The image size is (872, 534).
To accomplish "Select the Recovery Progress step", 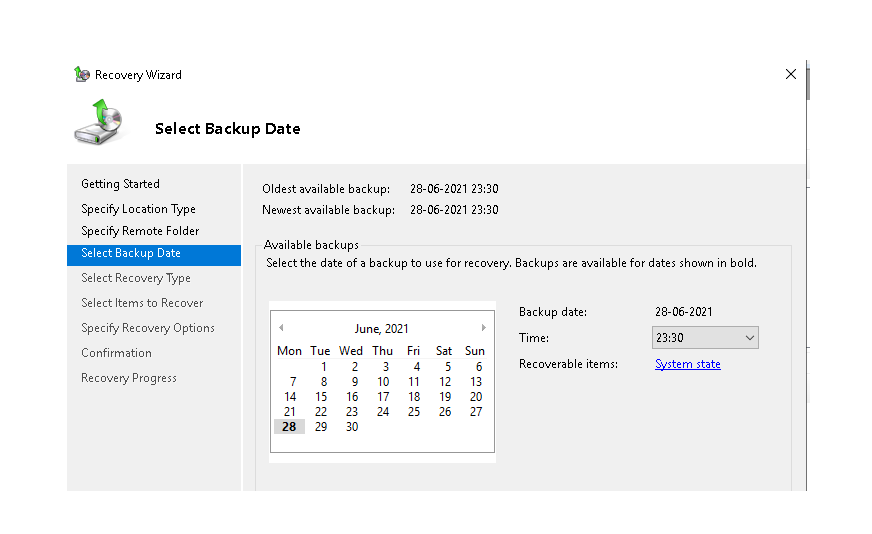I will pos(128,378).
